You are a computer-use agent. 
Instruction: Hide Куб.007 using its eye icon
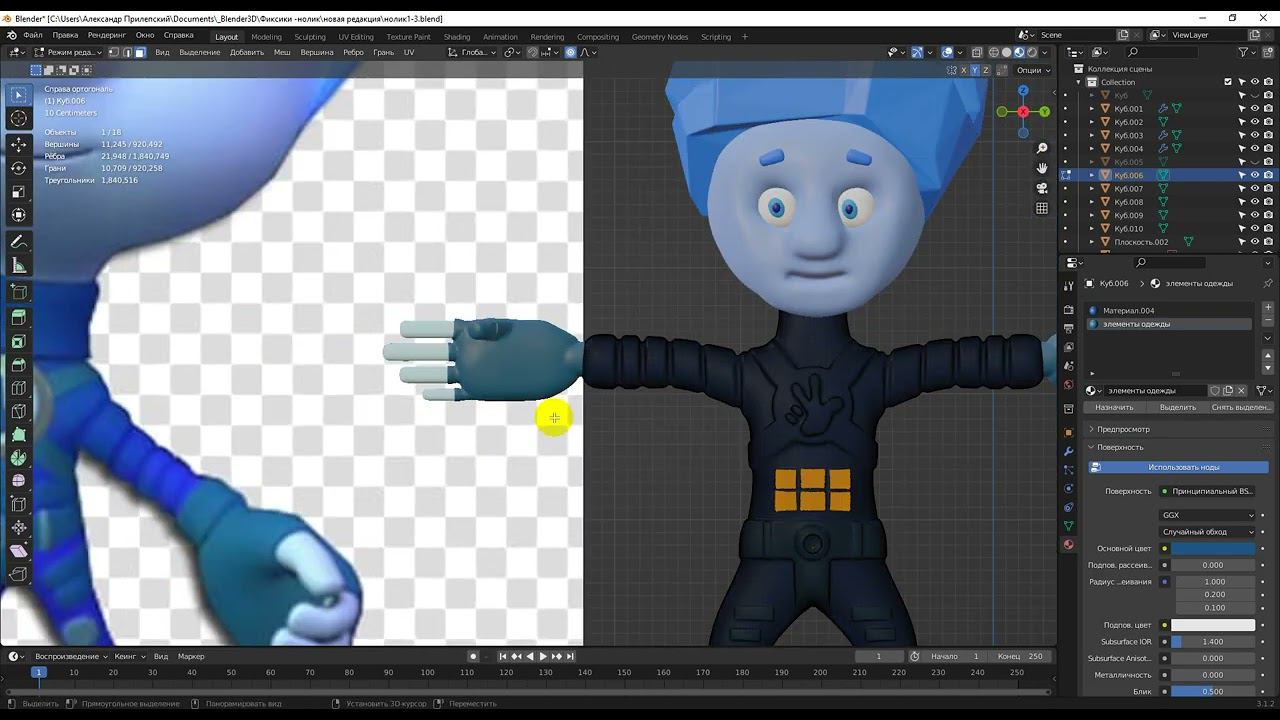[1255, 188]
